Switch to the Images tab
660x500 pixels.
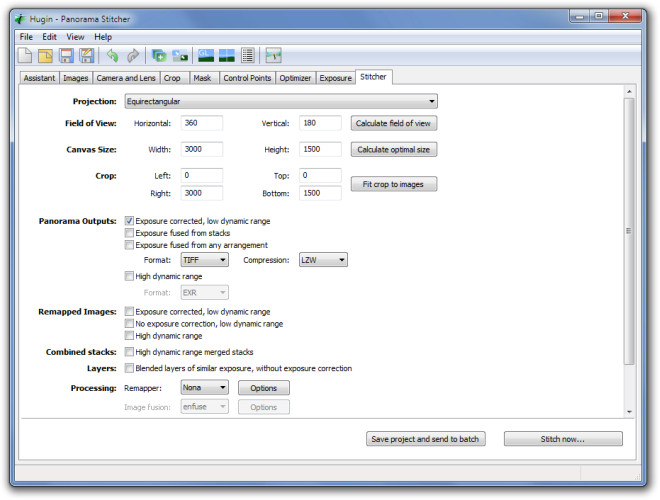point(75,78)
